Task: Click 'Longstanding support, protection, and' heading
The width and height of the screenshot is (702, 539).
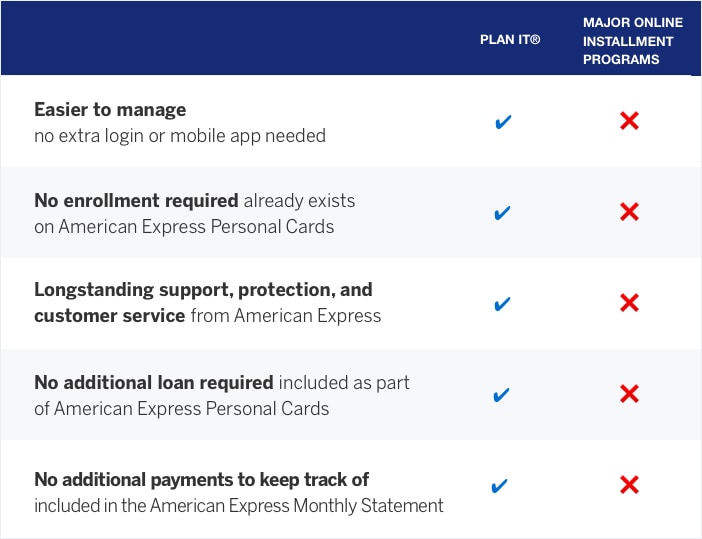Action: click(x=203, y=290)
